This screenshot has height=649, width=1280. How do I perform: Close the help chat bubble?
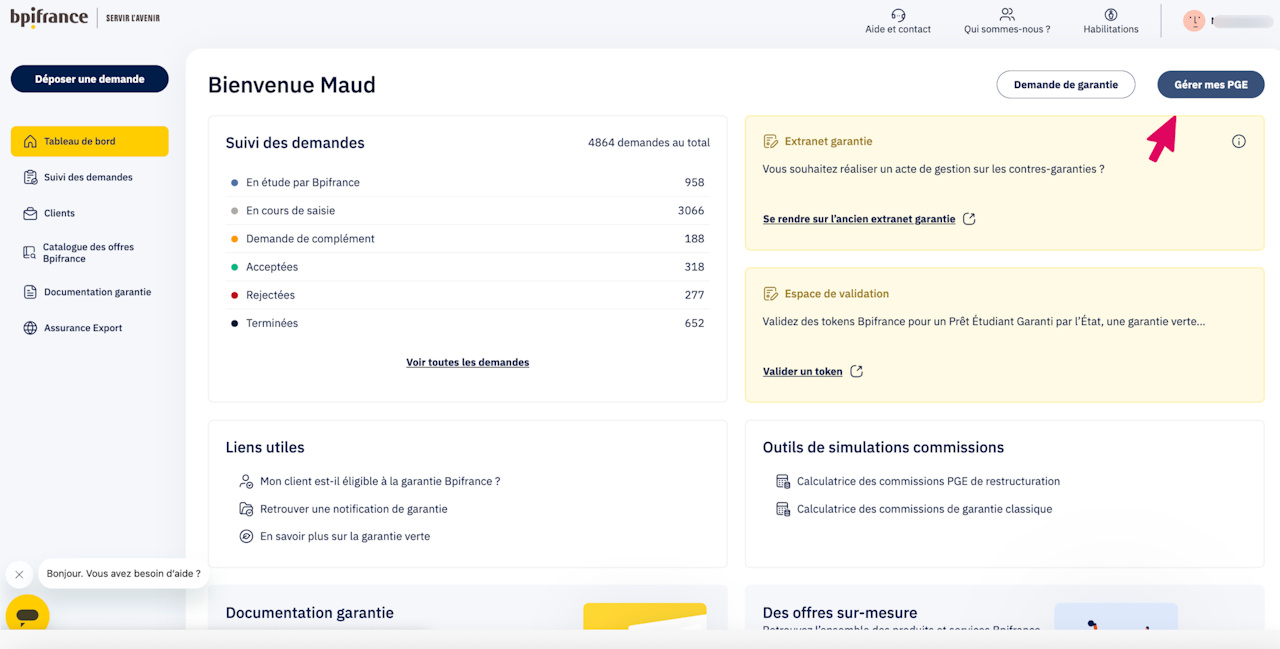(19, 574)
